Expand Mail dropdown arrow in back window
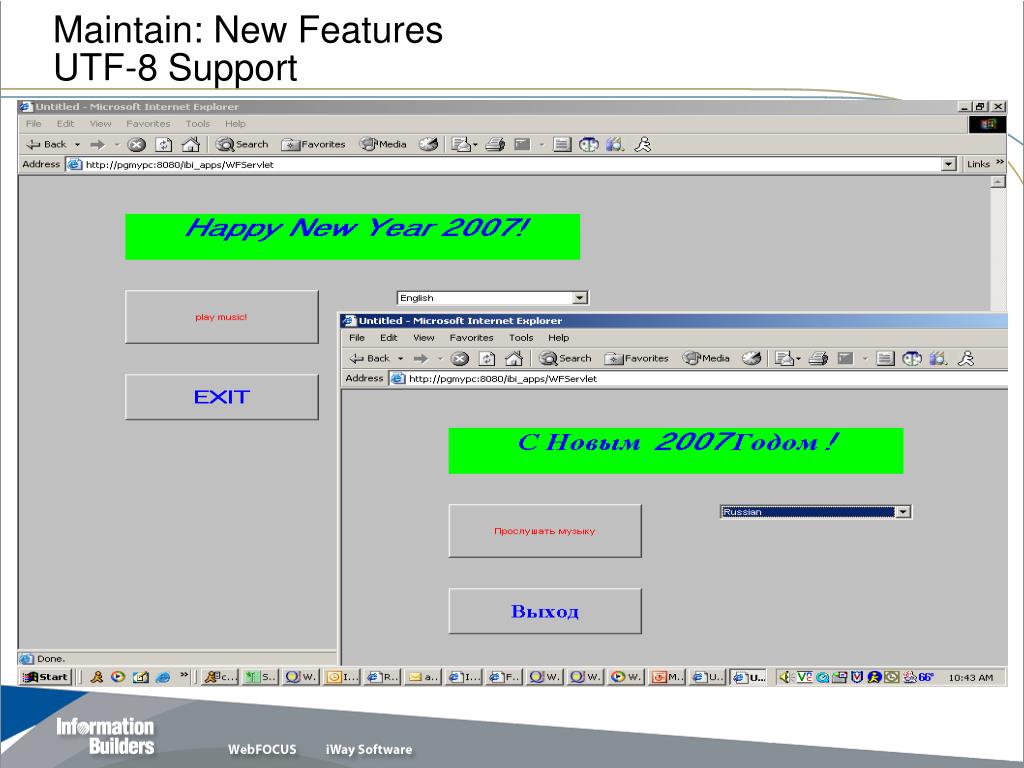 tap(475, 144)
